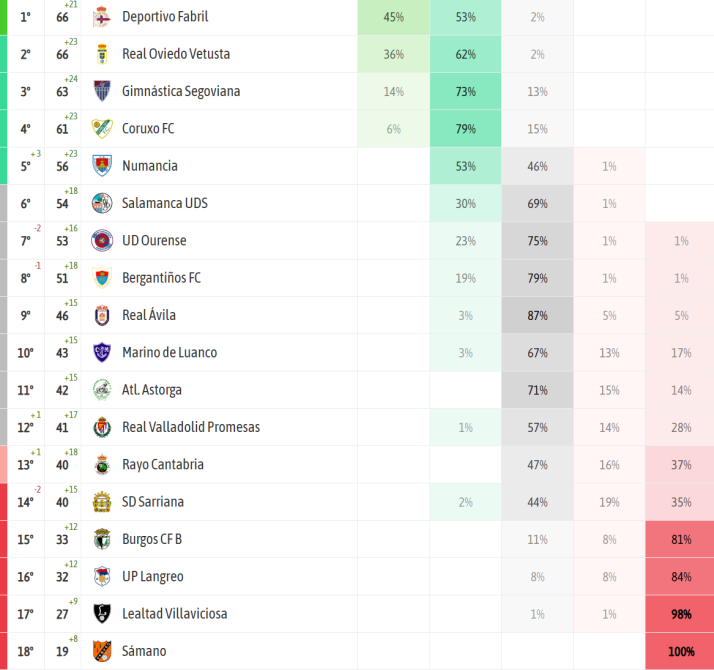Image resolution: width=714 pixels, height=670 pixels.
Task: Click the Burgos CF B crest
Action: click(101, 539)
